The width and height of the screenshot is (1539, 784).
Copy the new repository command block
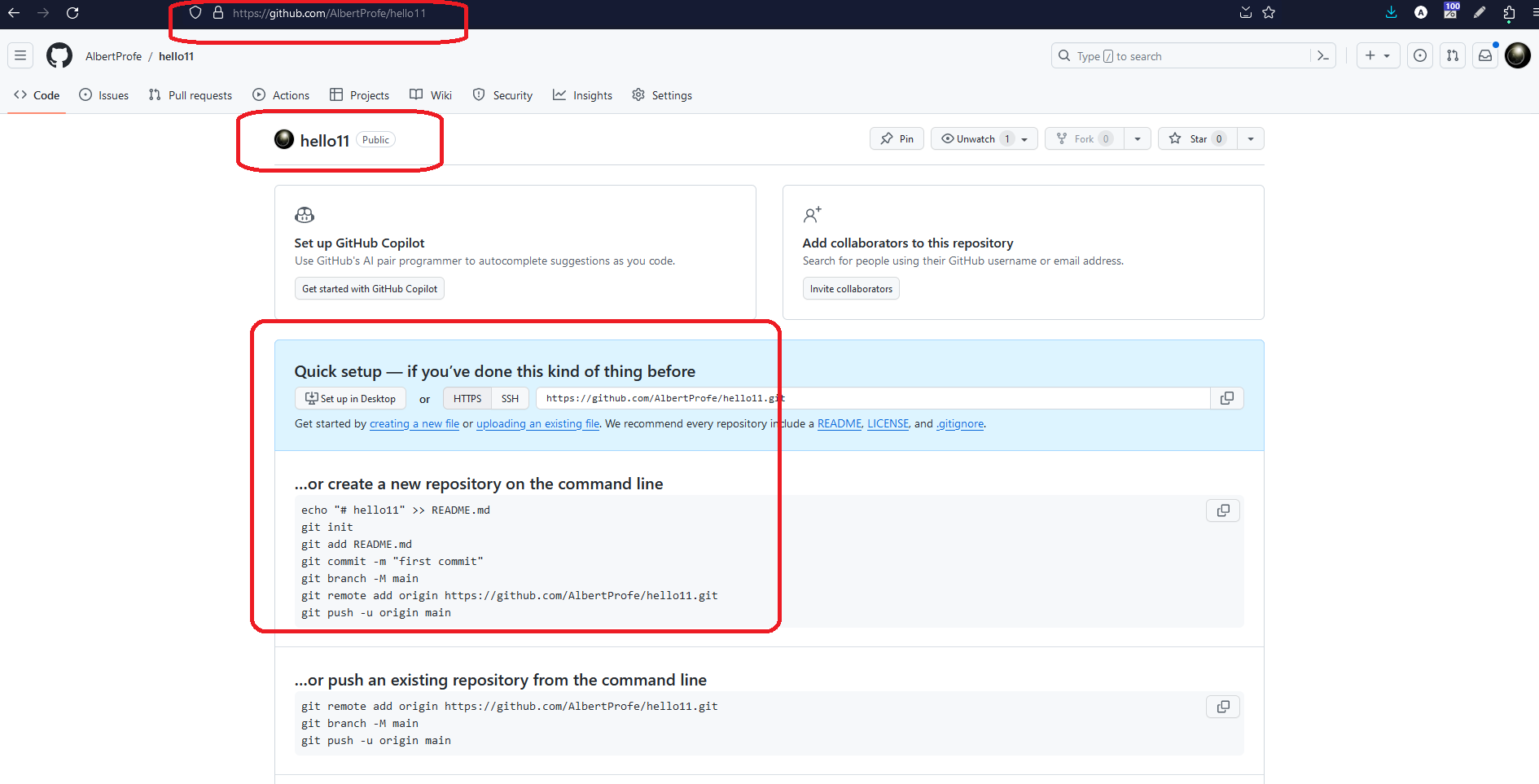point(1223,510)
